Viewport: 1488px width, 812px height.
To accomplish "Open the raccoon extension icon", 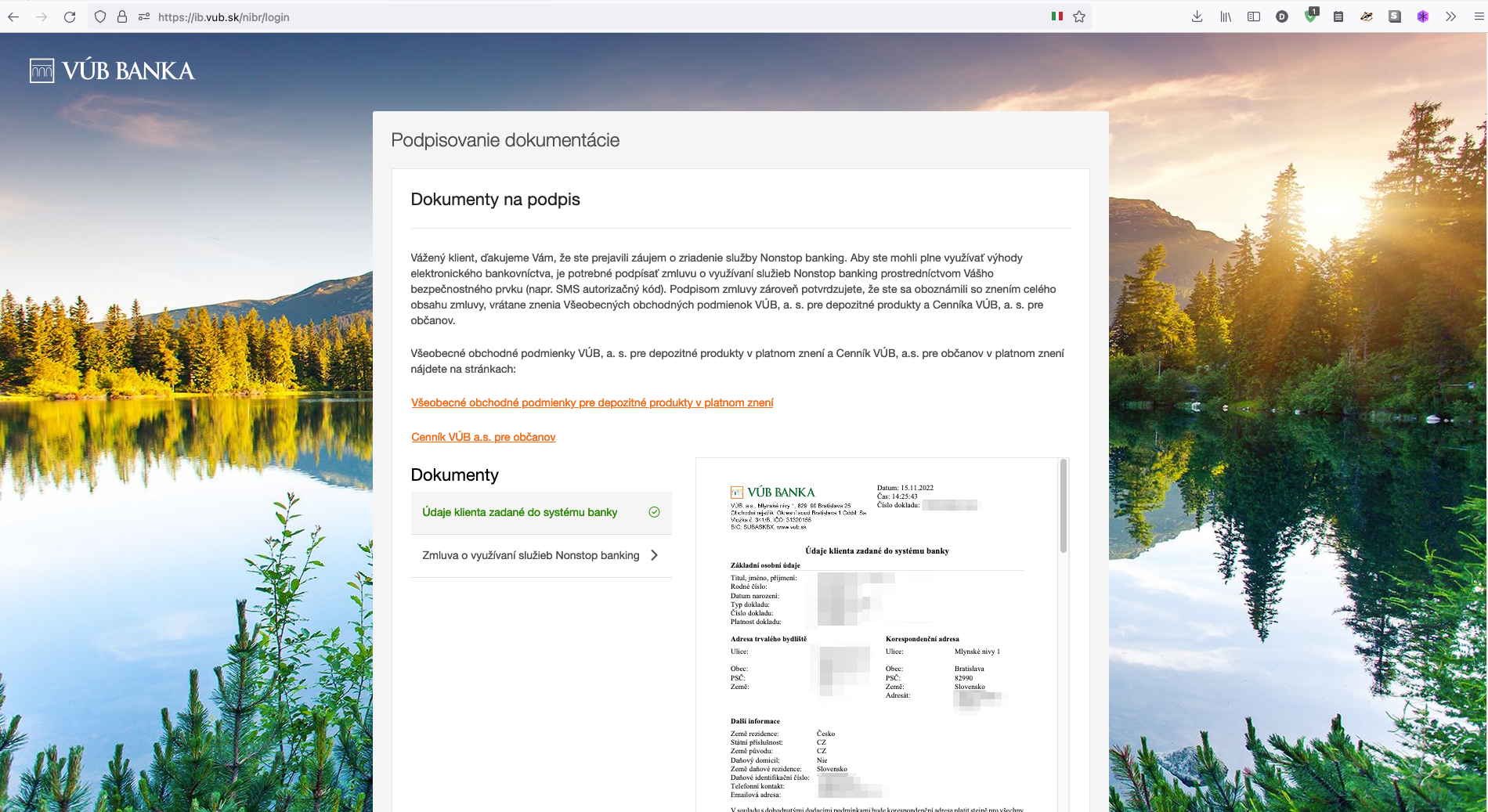I will (x=1367, y=16).
